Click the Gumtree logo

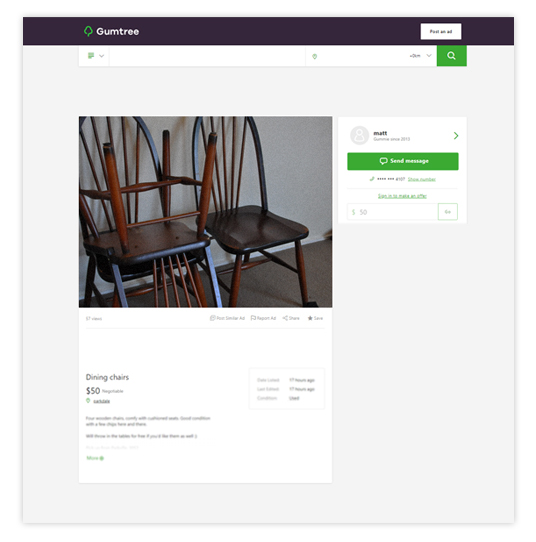111,31
